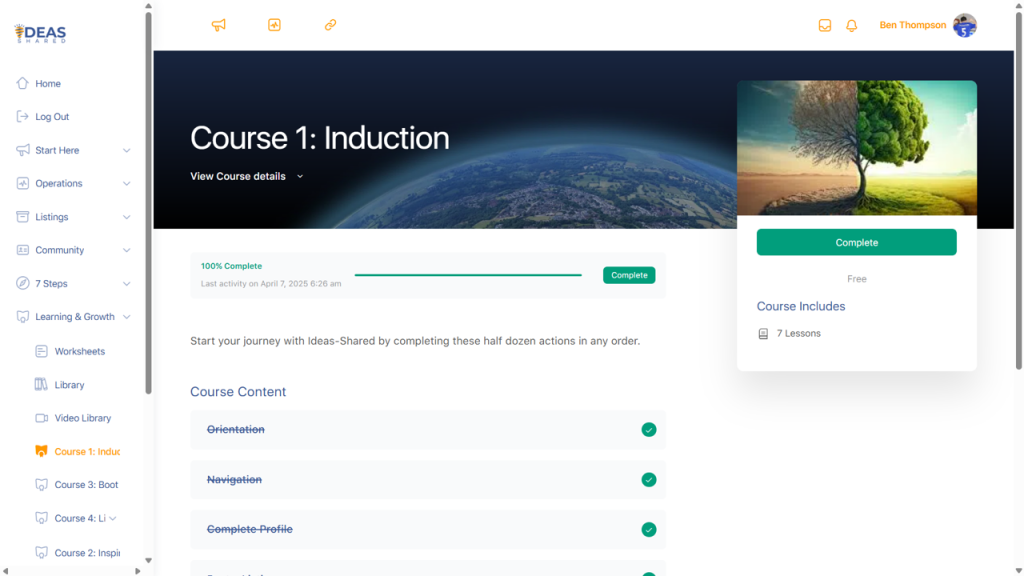Open Worksheets menu item
1024x576 pixels.
tap(80, 351)
